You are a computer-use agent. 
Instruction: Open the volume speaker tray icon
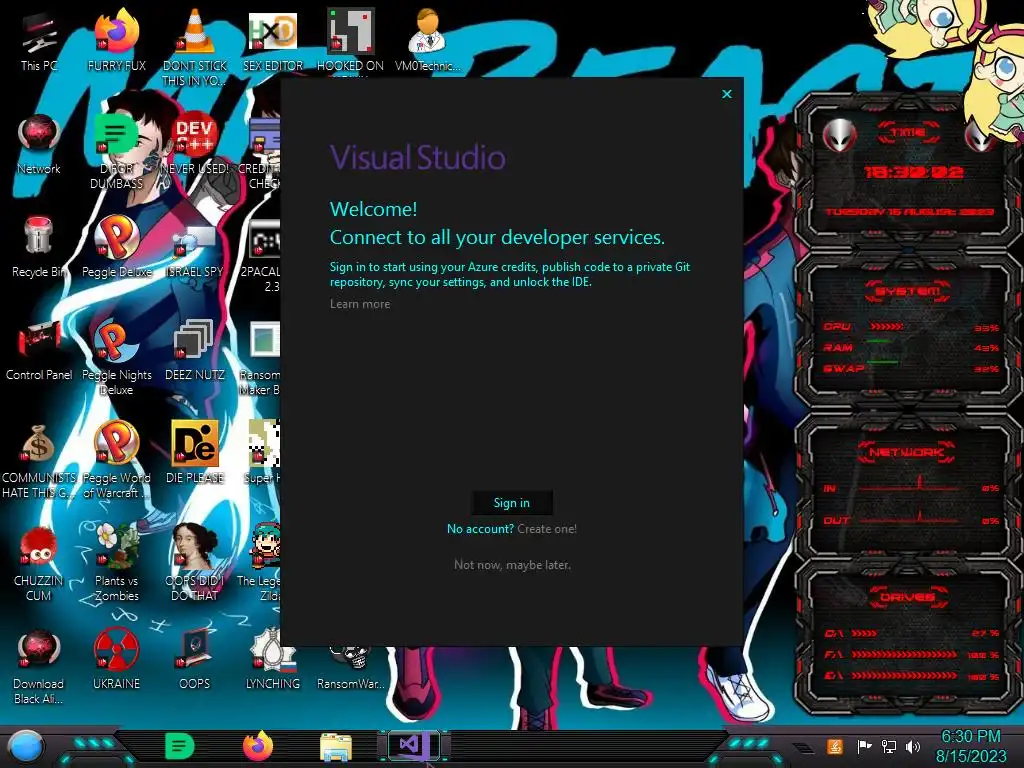(x=913, y=746)
